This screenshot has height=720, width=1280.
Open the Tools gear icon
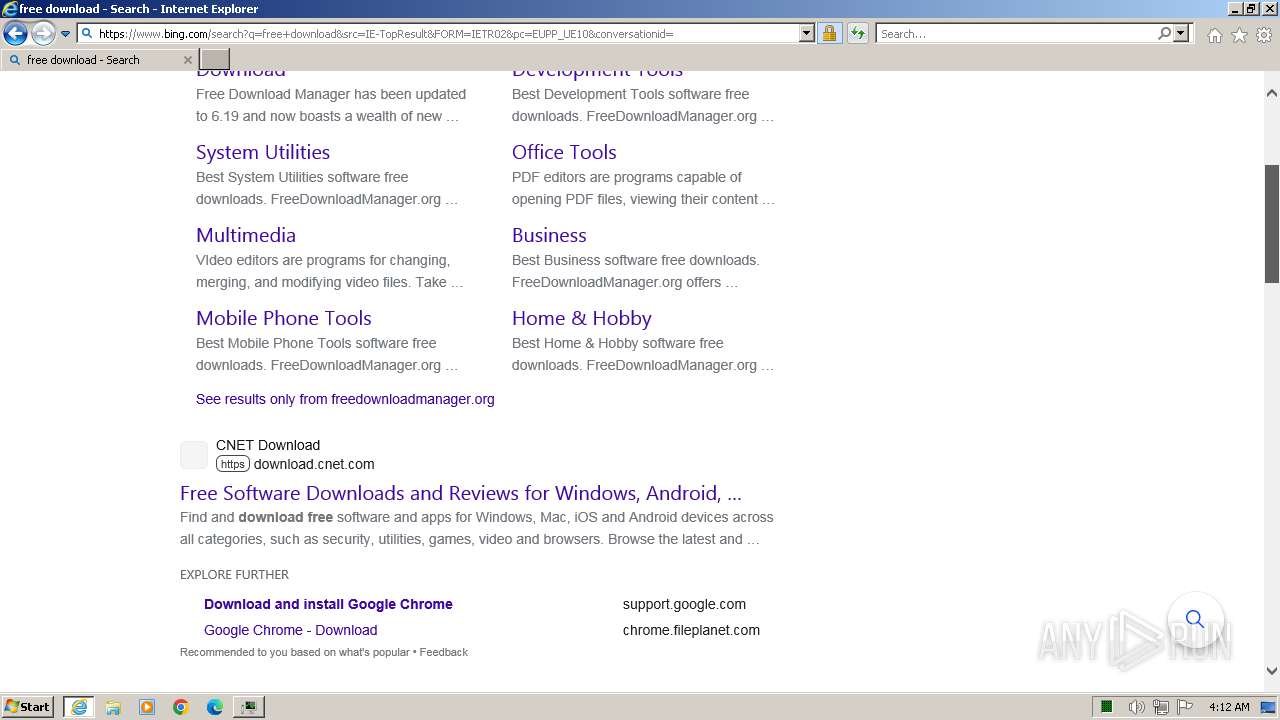coord(1264,35)
